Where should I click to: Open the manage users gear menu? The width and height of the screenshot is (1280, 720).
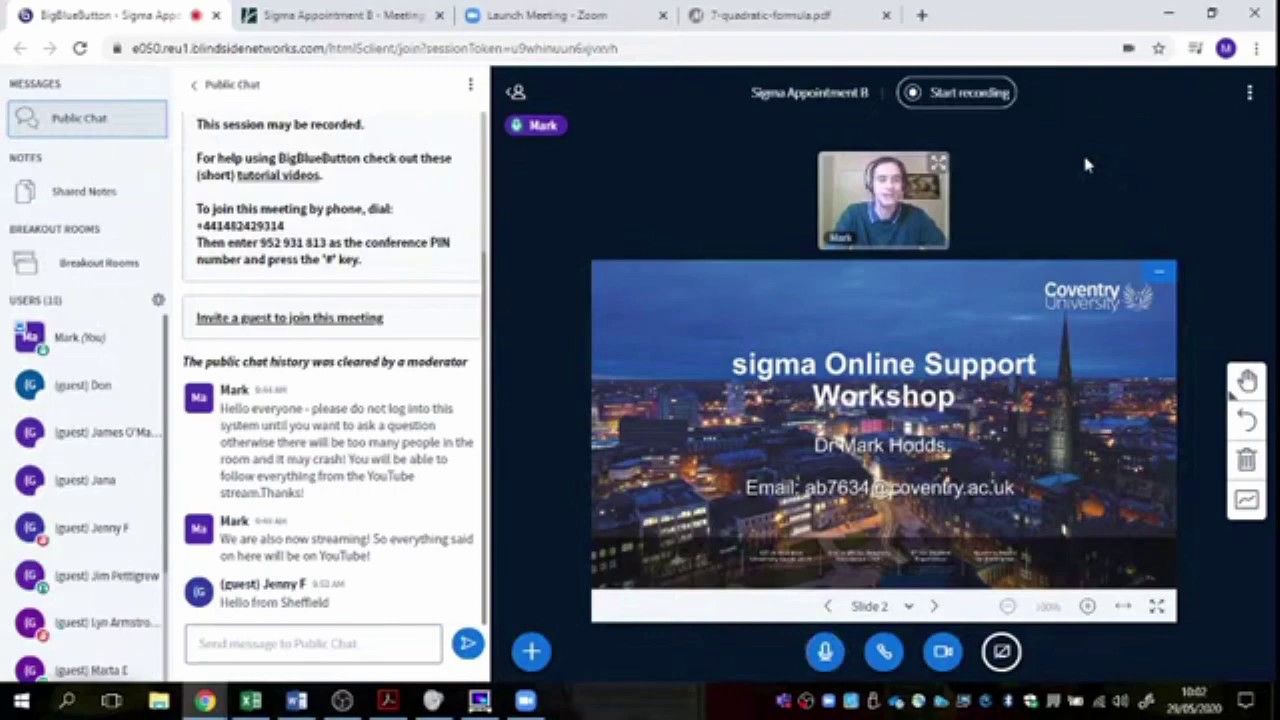point(157,300)
